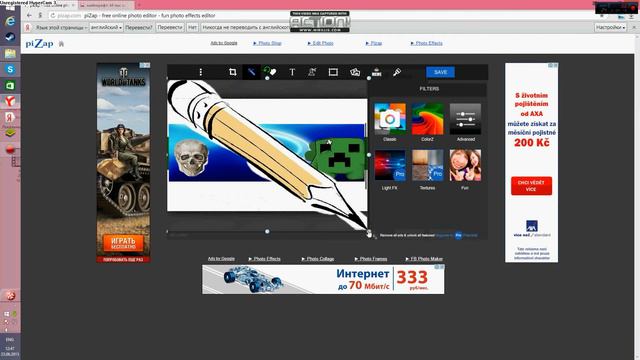Screen dimensions: 640x360
Task: Open the Textures Pro filters
Action: (427, 165)
